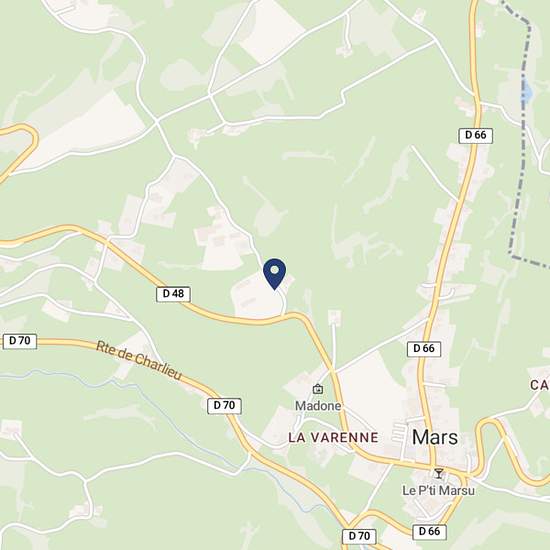Select the partial CA label at right edge
The image size is (550, 550).
[539, 385]
